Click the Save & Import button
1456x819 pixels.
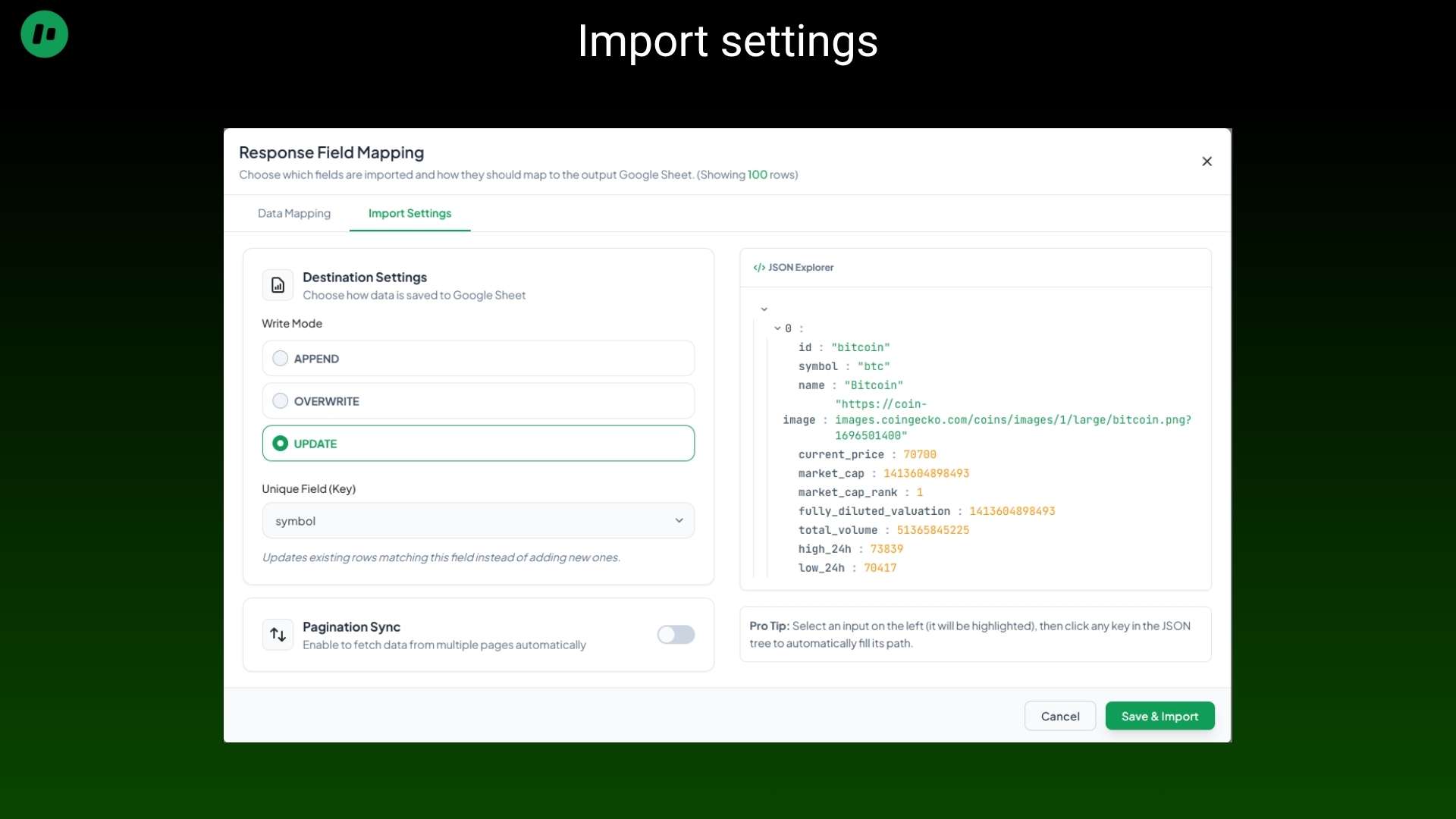1159,716
